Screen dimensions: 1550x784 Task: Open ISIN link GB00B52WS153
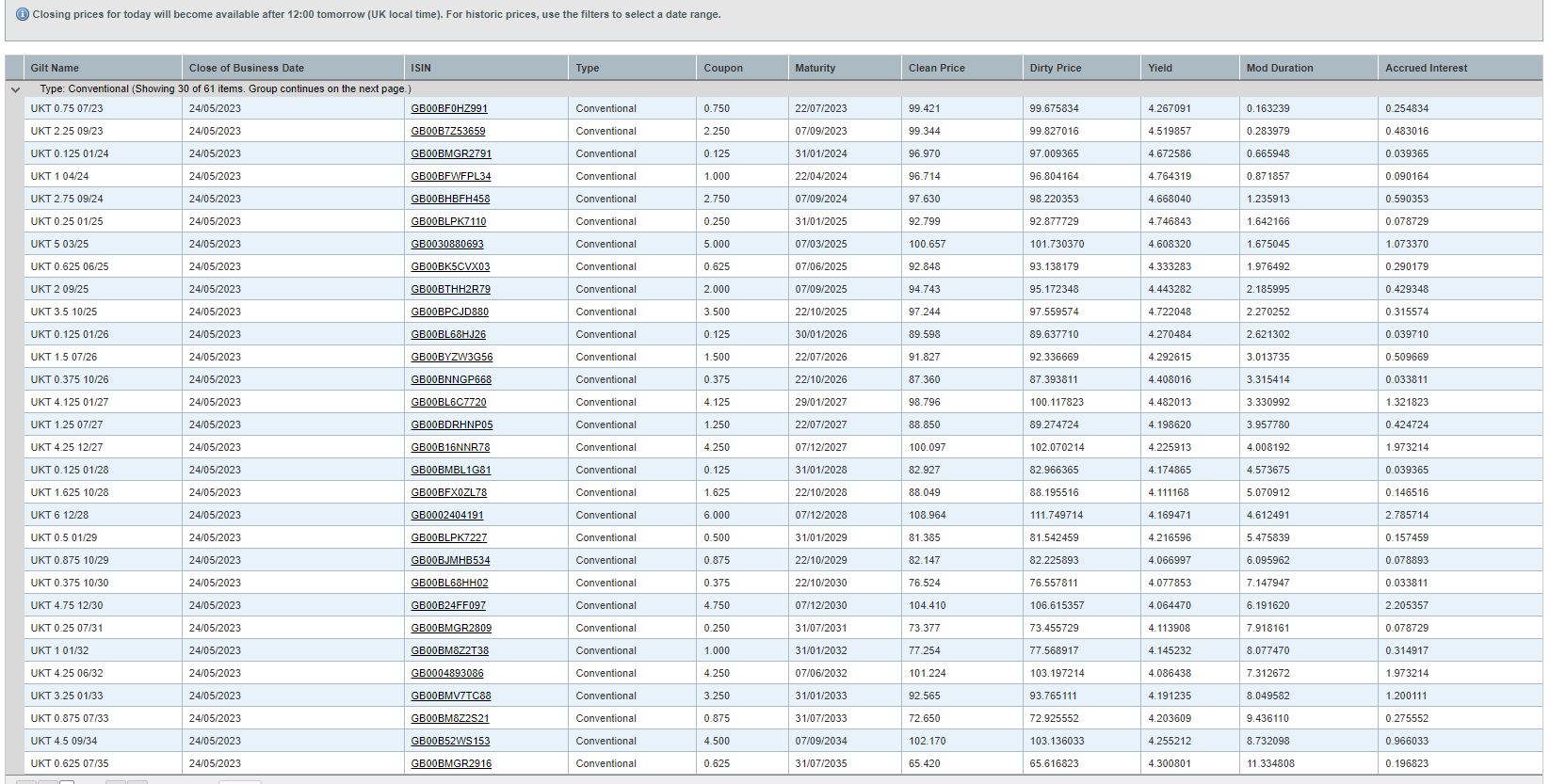pyautogui.click(x=450, y=741)
